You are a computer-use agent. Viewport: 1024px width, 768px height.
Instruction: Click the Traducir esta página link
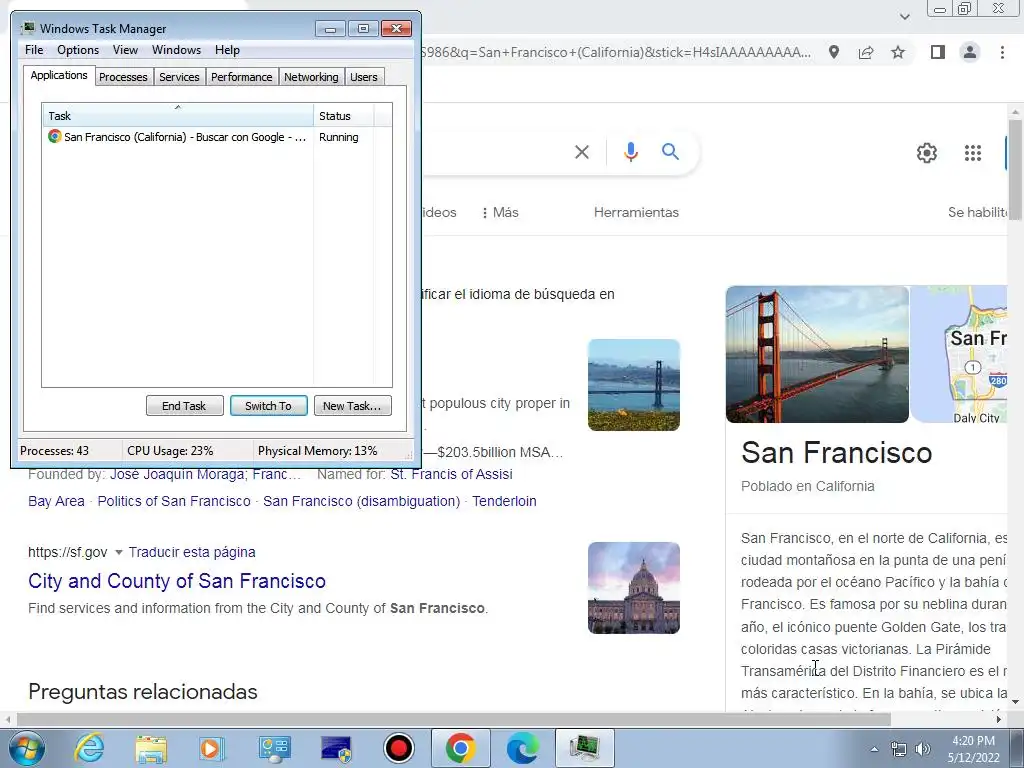192,552
